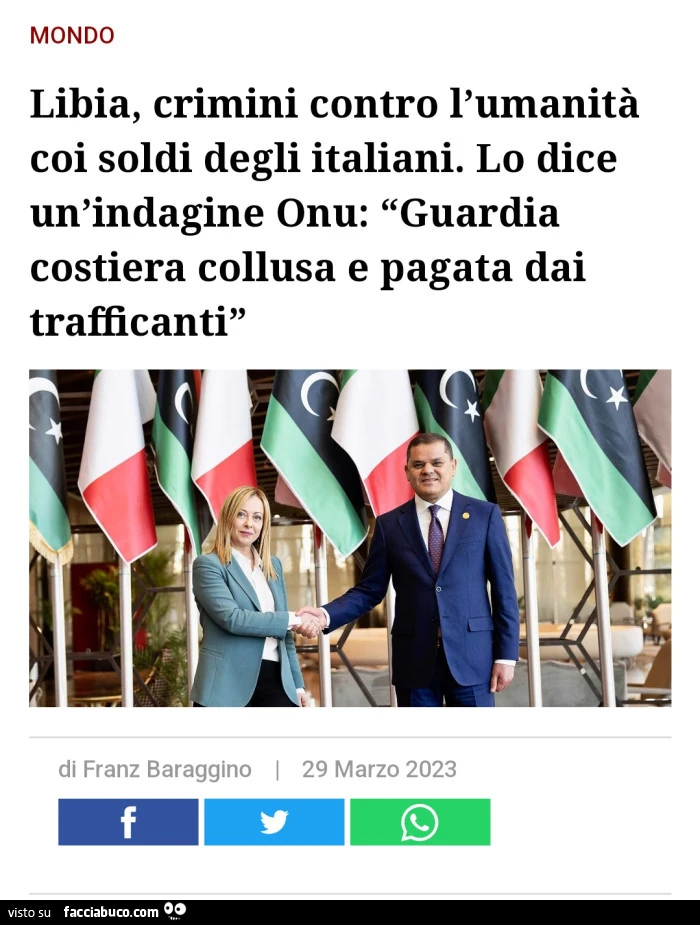700x925 pixels.
Task: Click the handshake in the photo
Action: click(310, 622)
